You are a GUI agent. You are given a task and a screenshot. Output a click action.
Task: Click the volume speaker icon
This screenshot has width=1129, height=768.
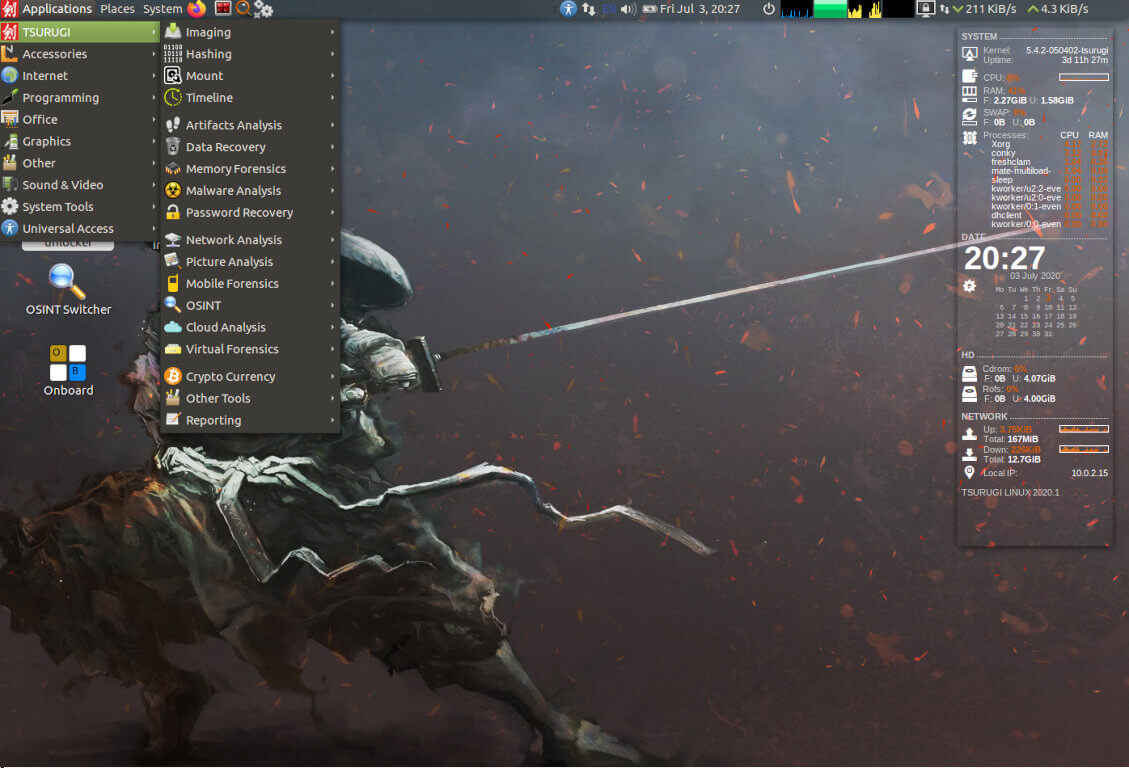[x=628, y=9]
